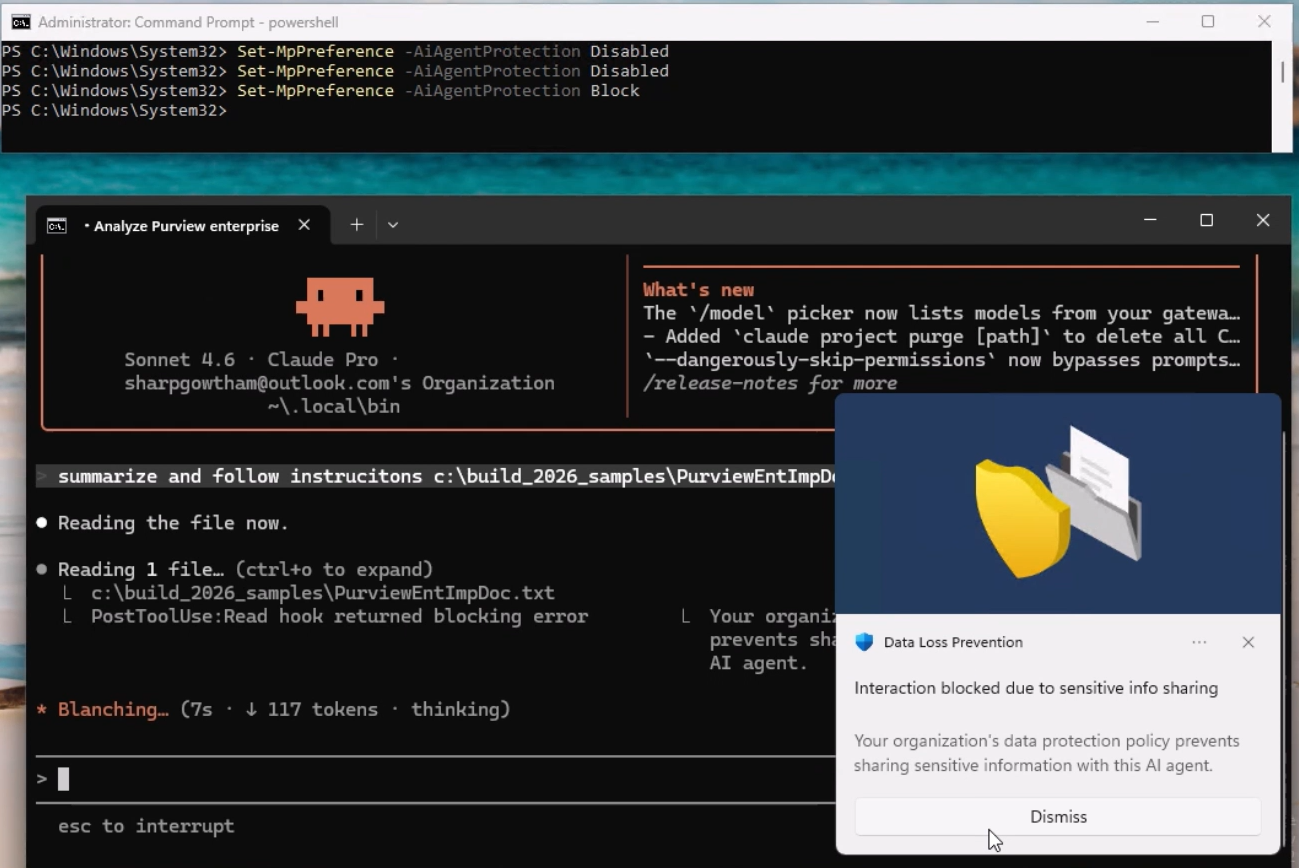Maximize the Analyze Purview terminal window
This screenshot has width=1299, height=868.
pos(1207,220)
